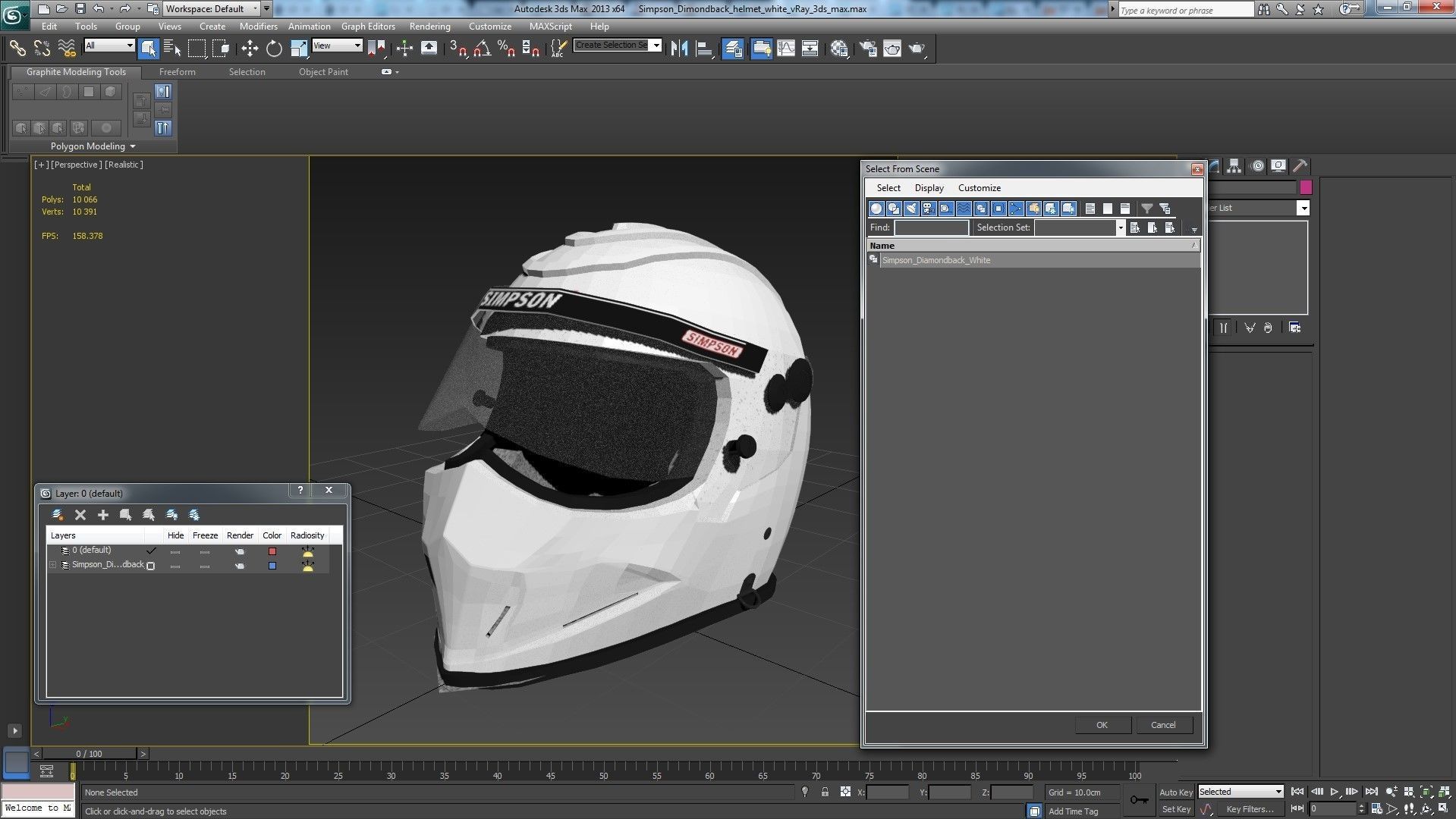Open the Workspace Default dropdown
Viewport: 1456px width, 819px height.
pos(212,9)
